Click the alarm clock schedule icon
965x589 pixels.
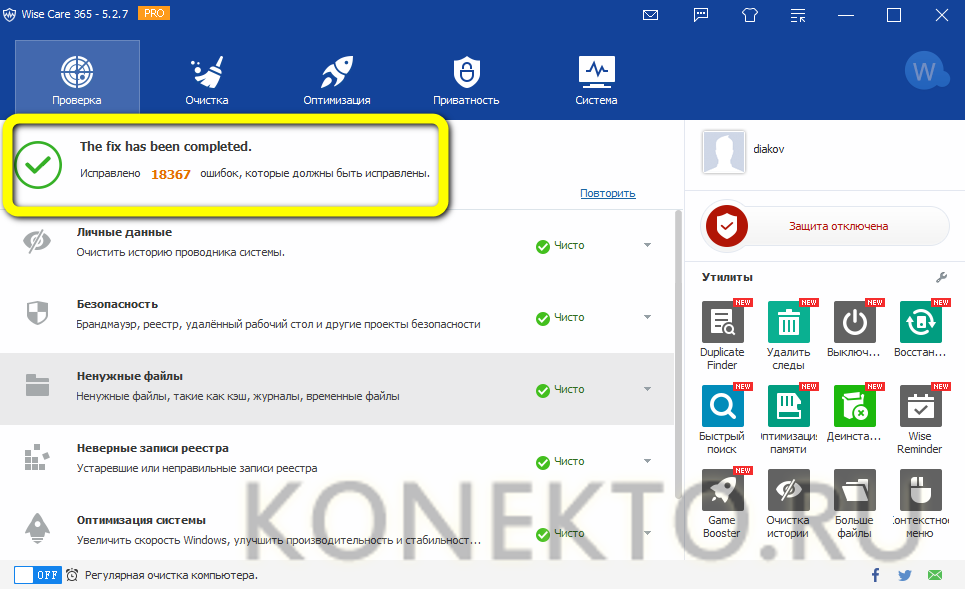[72, 575]
